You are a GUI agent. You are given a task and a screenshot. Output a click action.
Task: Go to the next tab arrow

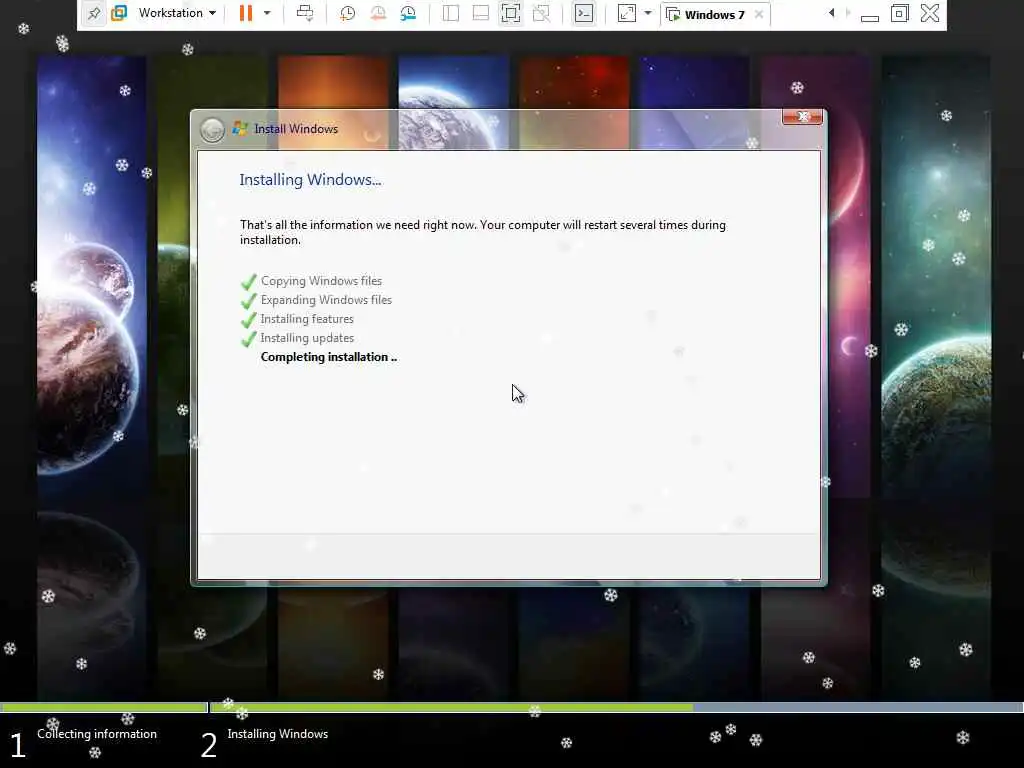click(848, 13)
